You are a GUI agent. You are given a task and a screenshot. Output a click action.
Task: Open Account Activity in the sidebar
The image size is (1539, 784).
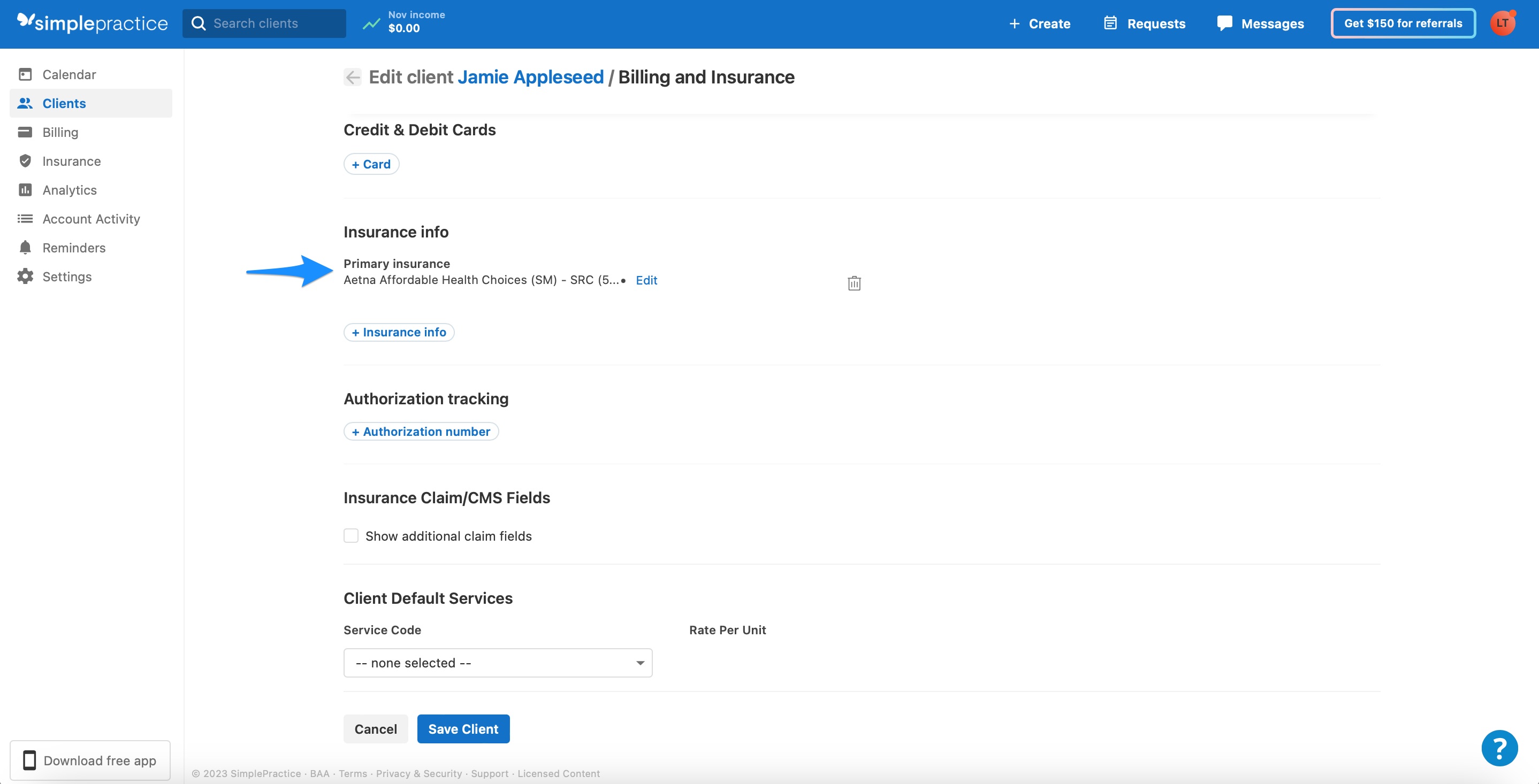coord(92,219)
